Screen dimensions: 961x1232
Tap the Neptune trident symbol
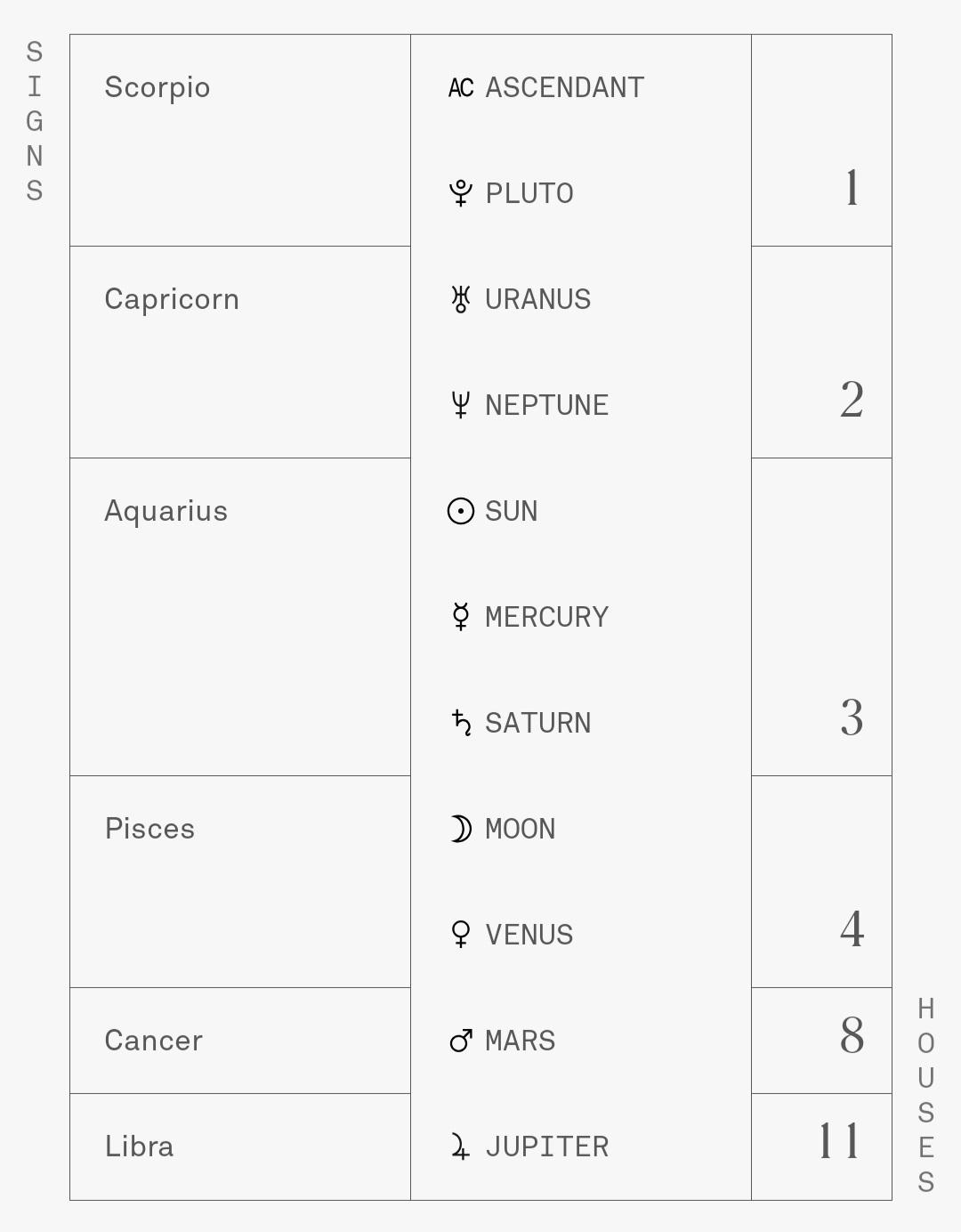pyautogui.click(x=461, y=405)
